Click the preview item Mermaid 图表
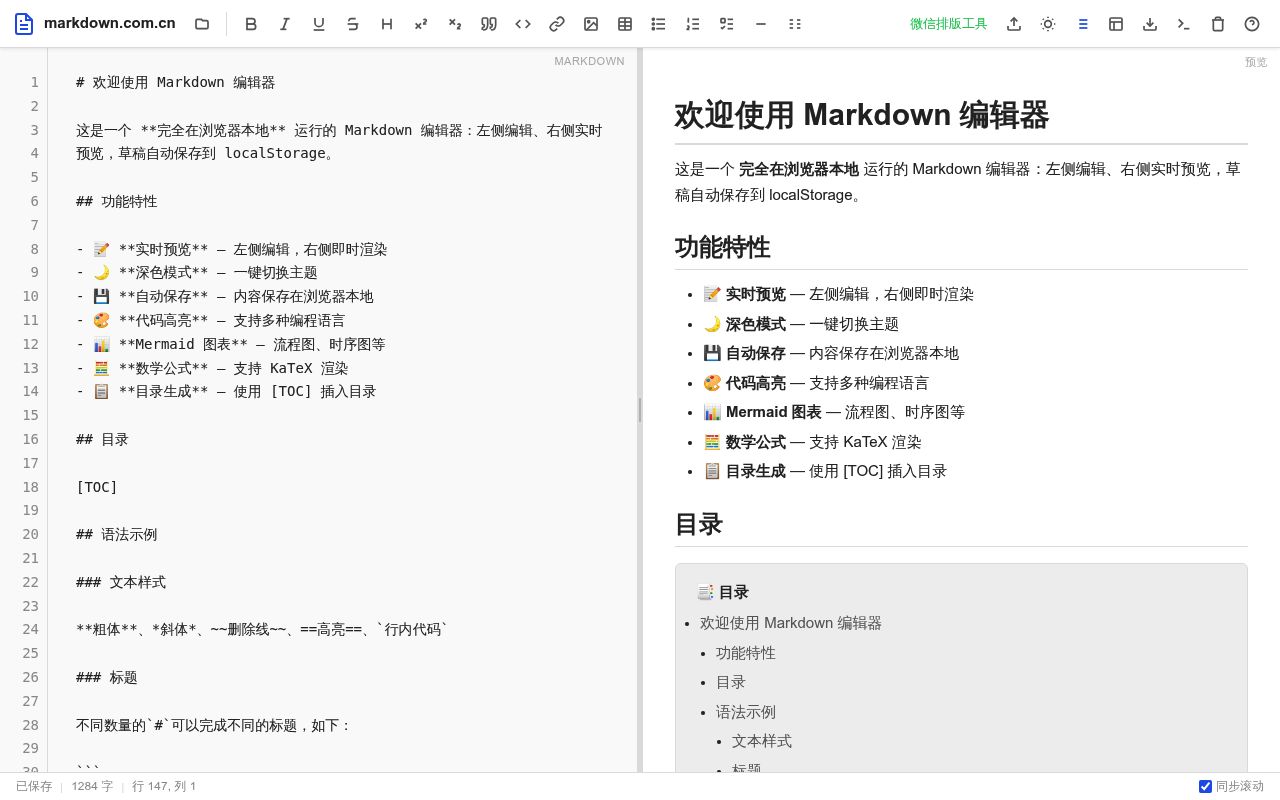 [x=834, y=412]
